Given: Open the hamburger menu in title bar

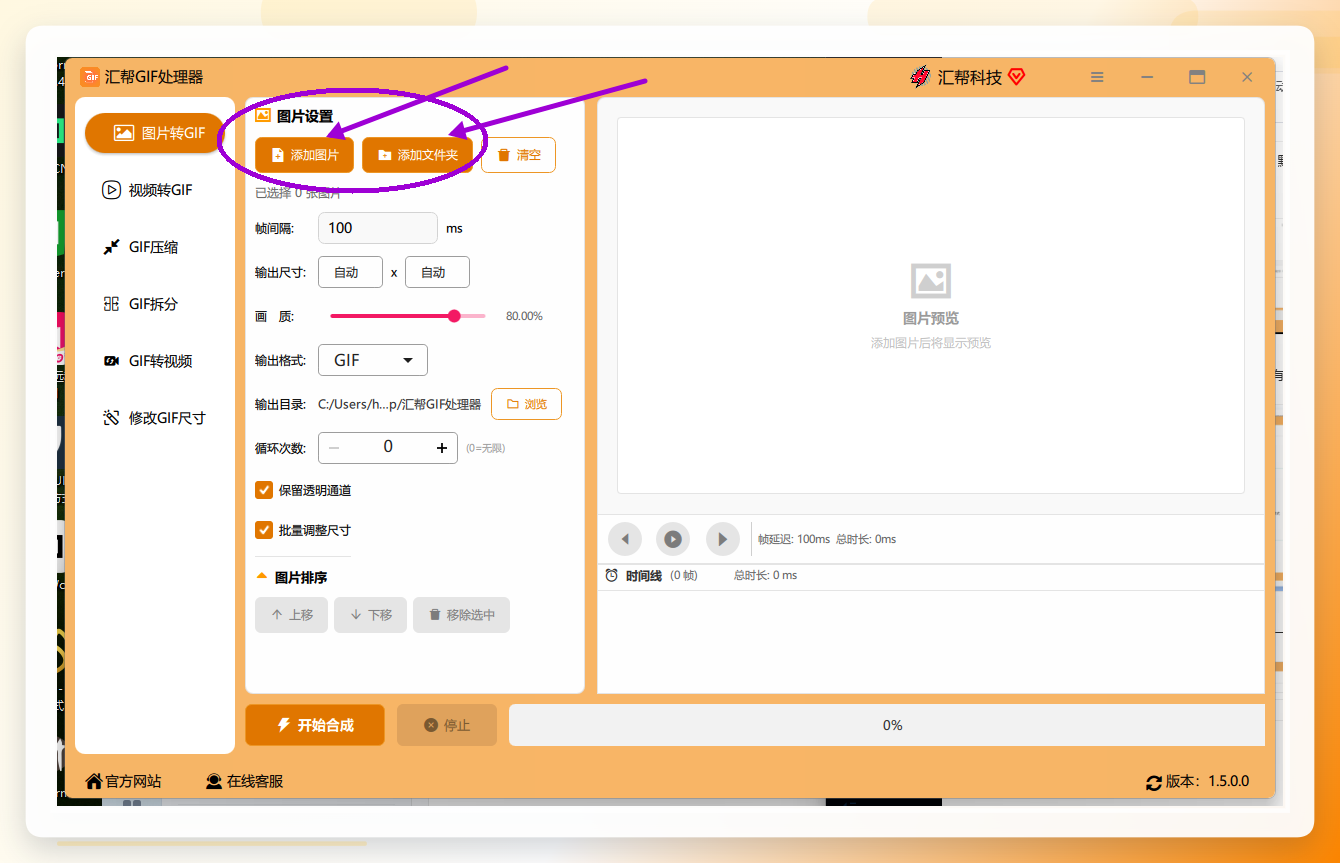Looking at the screenshot, I should (x=1097, y=77).
